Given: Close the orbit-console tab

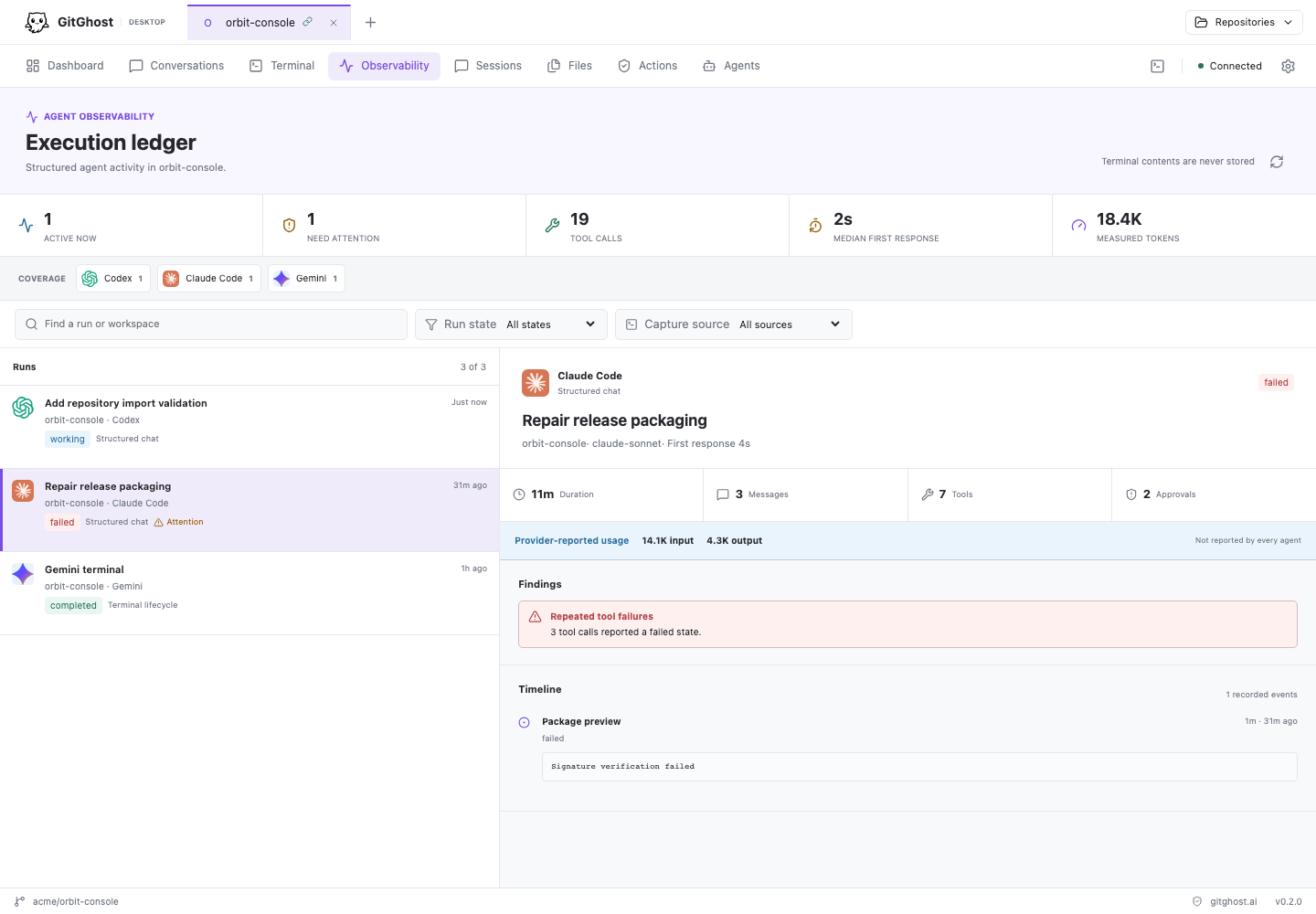Looking at the screenshot, I should [x=334, y=23].
